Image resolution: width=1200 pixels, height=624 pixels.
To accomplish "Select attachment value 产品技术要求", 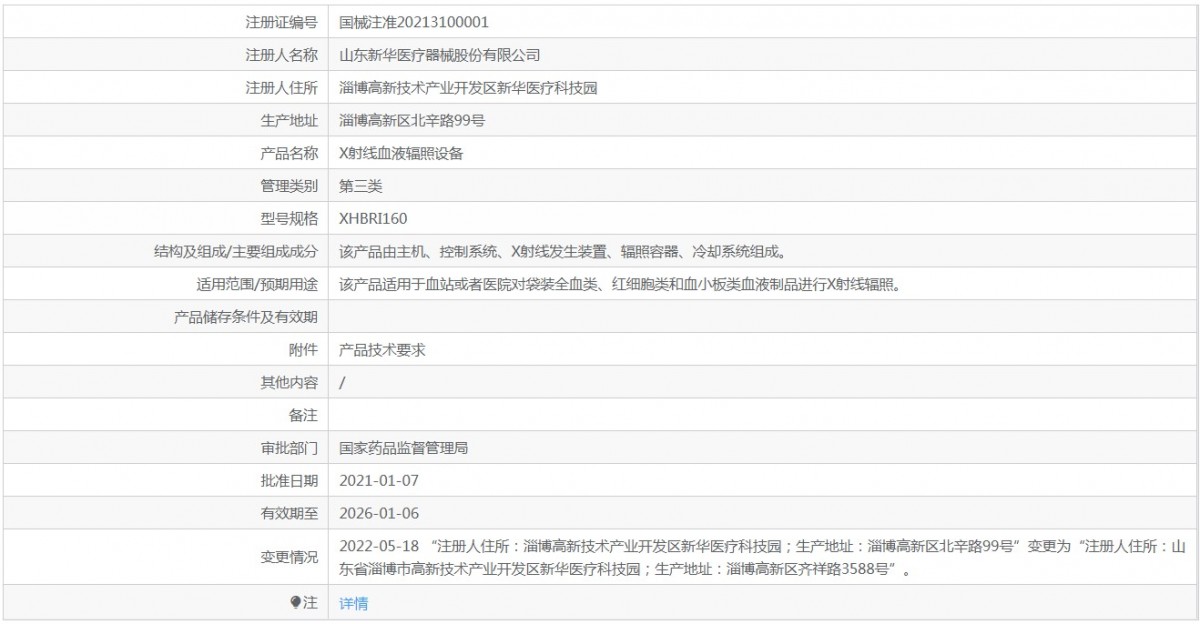I will (383, 350).
